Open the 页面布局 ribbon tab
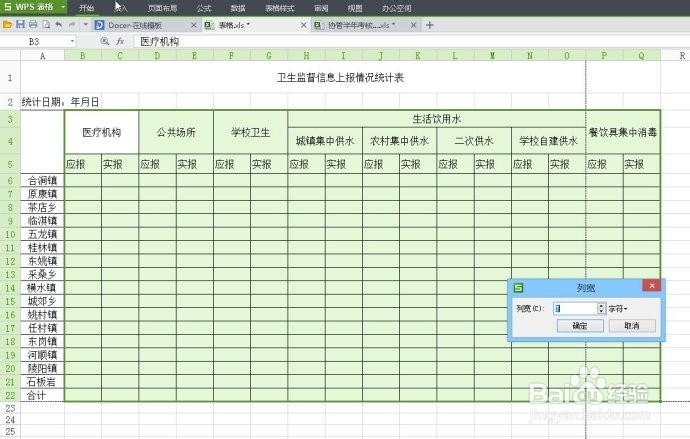690x439 pixels. pos(162,8)
